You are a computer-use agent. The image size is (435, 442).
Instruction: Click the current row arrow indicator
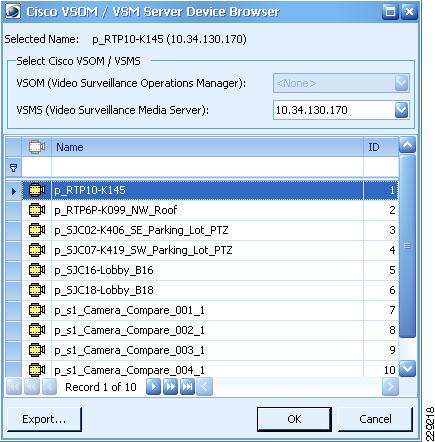(14, 191)
